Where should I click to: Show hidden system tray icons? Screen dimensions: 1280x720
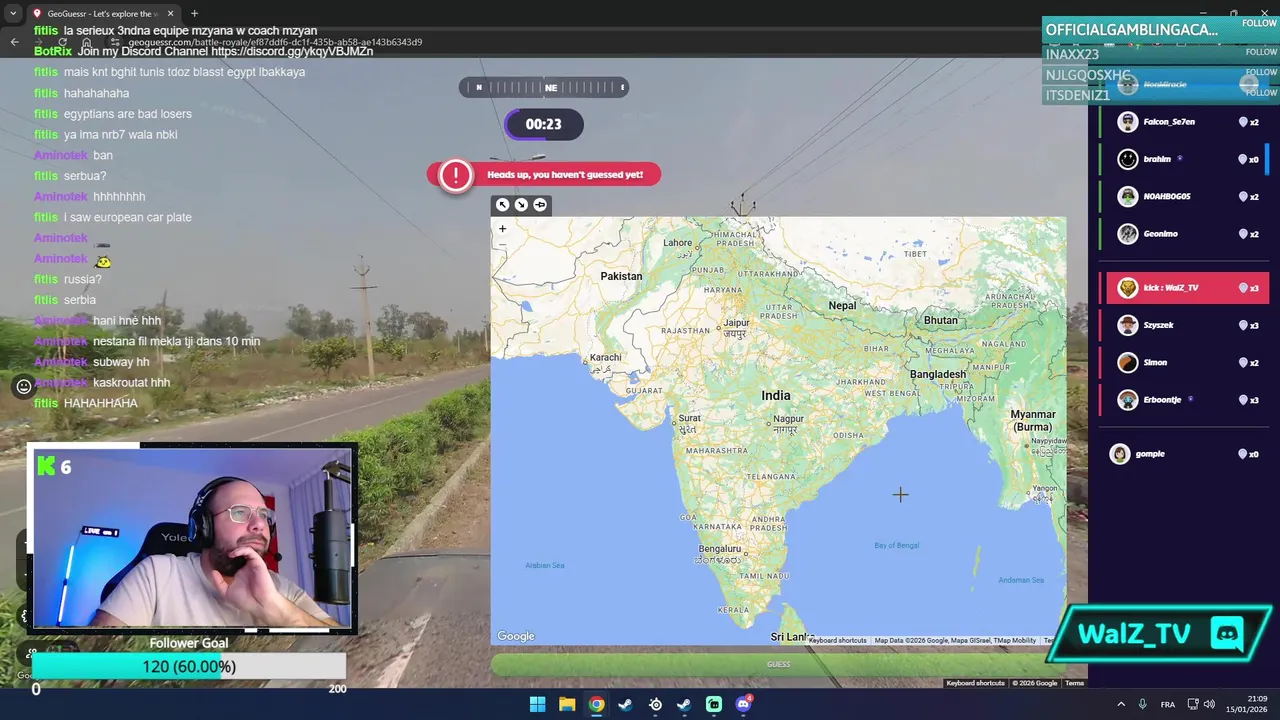point(1120,704)
